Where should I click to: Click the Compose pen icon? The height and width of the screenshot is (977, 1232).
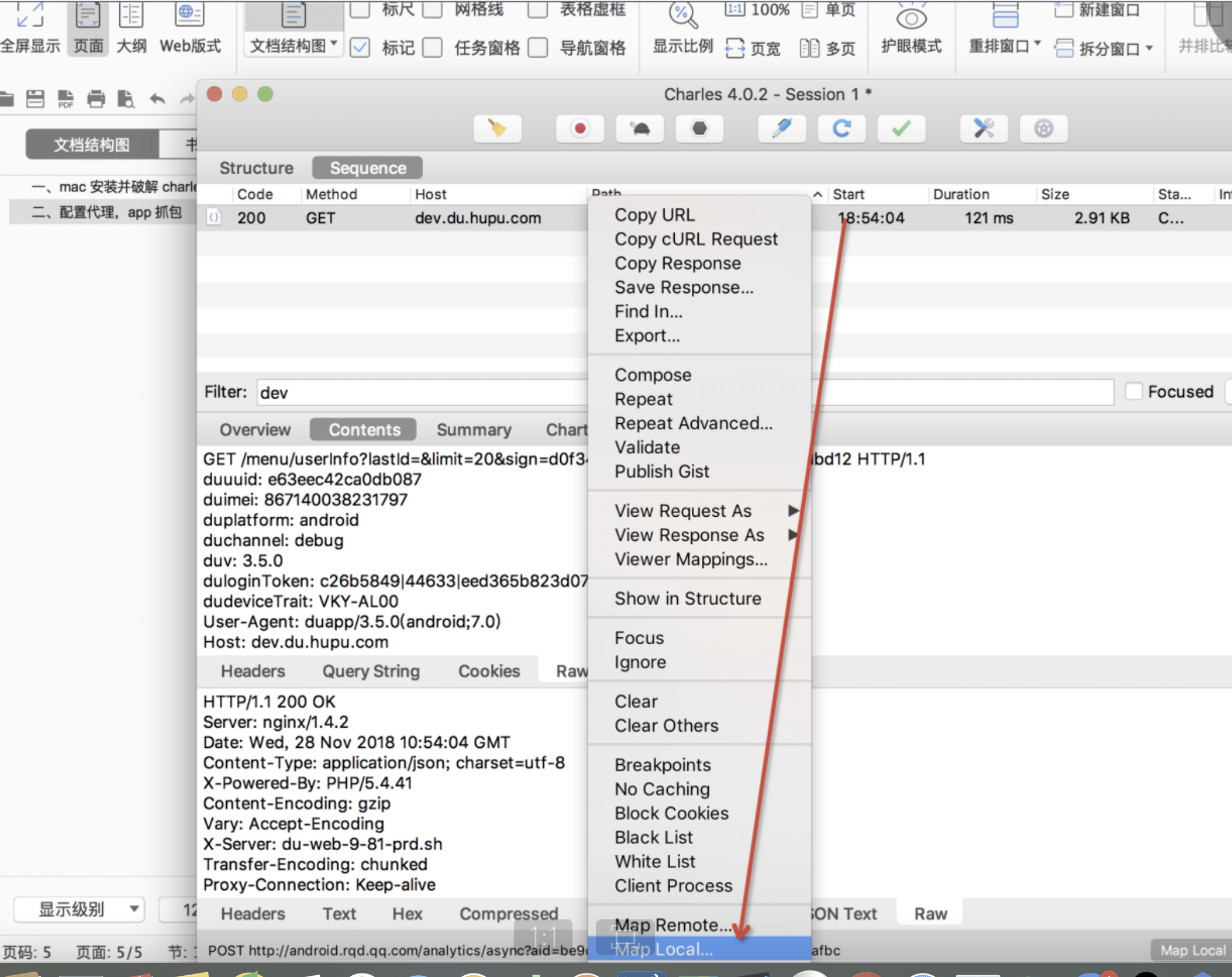point(782,128)
